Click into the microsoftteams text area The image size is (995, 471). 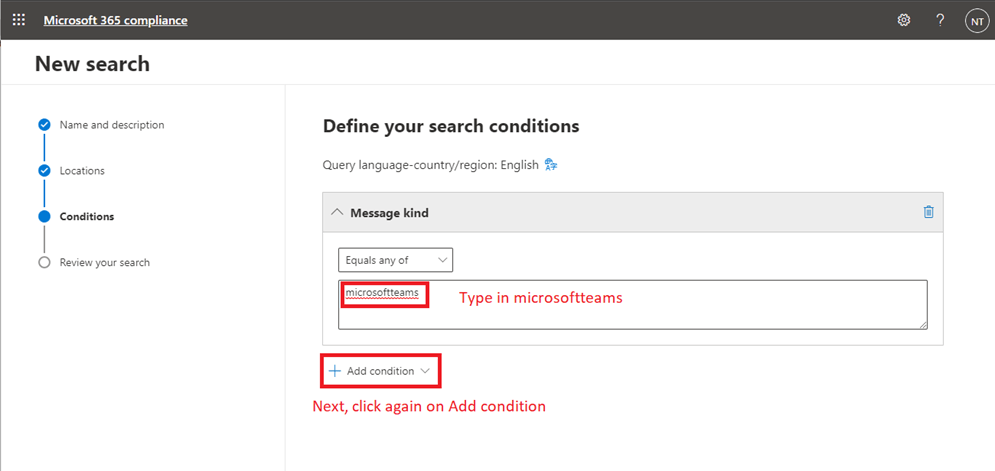click(633, 305)
